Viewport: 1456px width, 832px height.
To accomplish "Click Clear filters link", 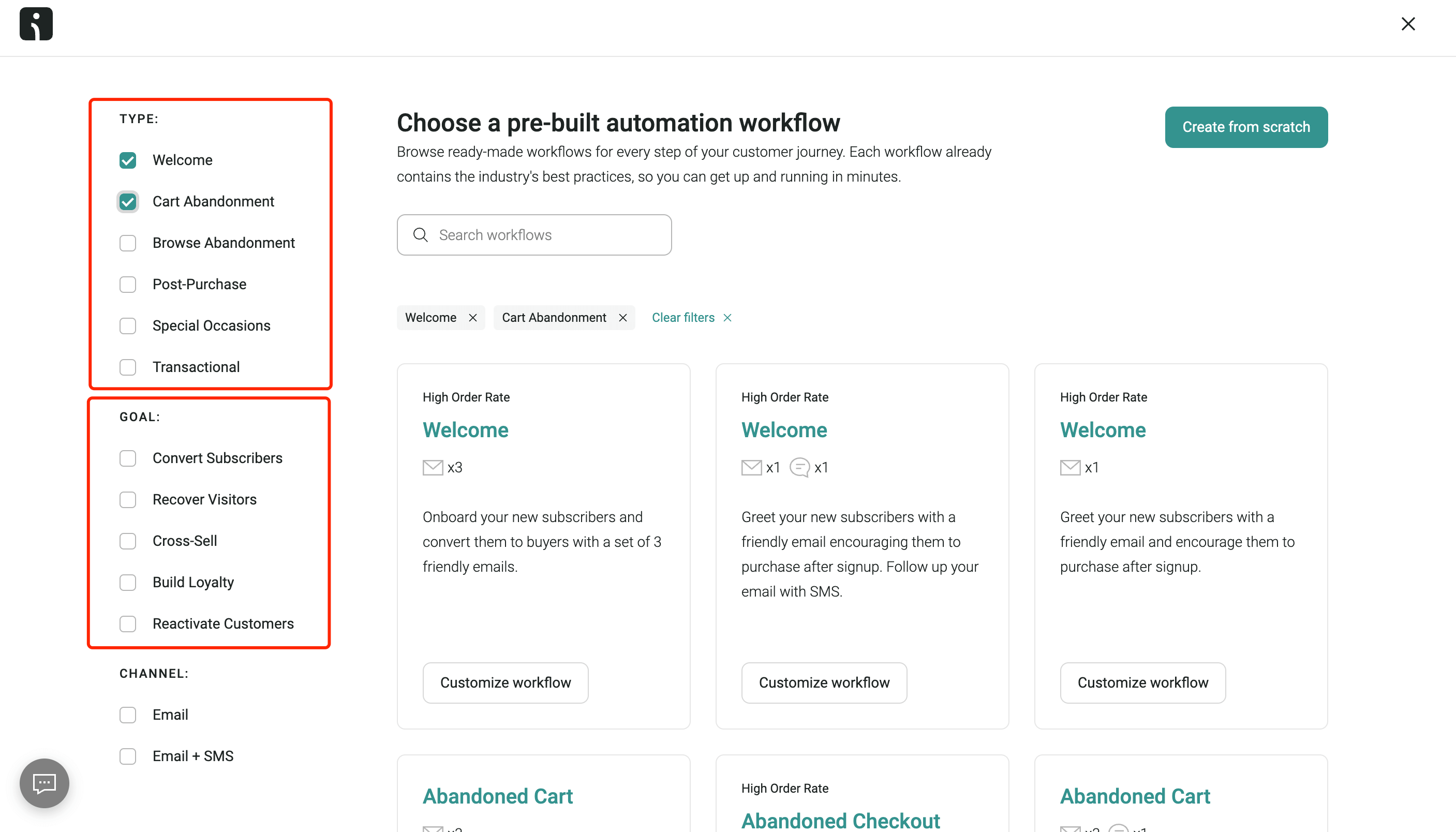I will pyautogui.click(x=684, y=318).
